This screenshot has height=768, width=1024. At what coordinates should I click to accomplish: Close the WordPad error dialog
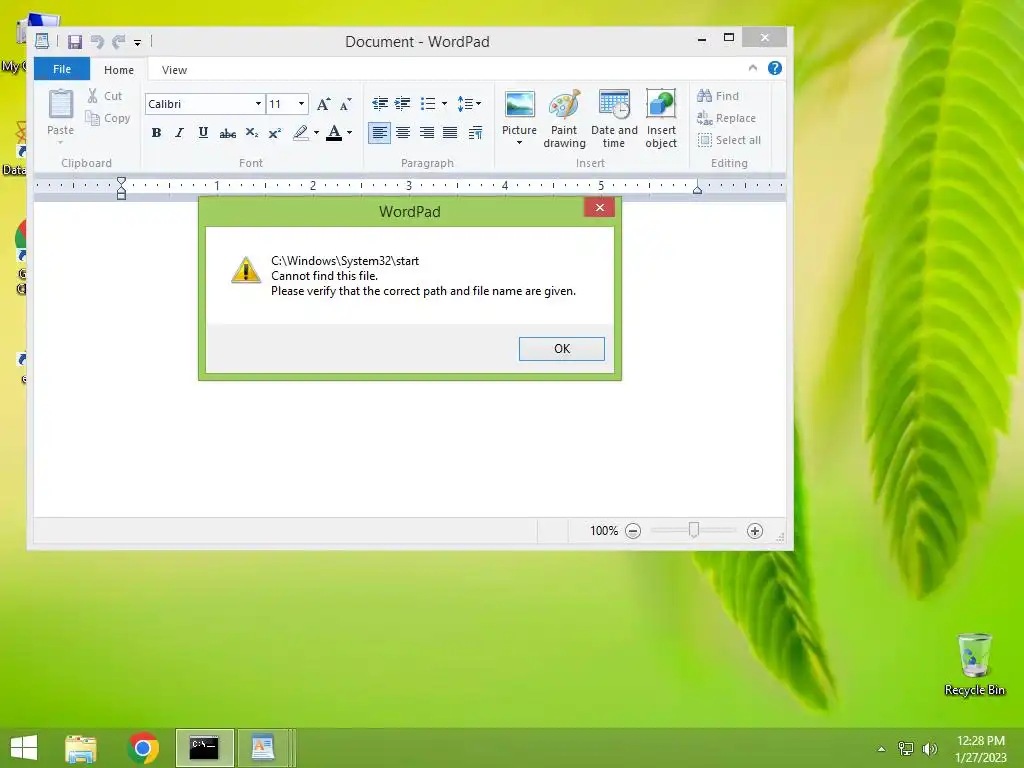600,208
